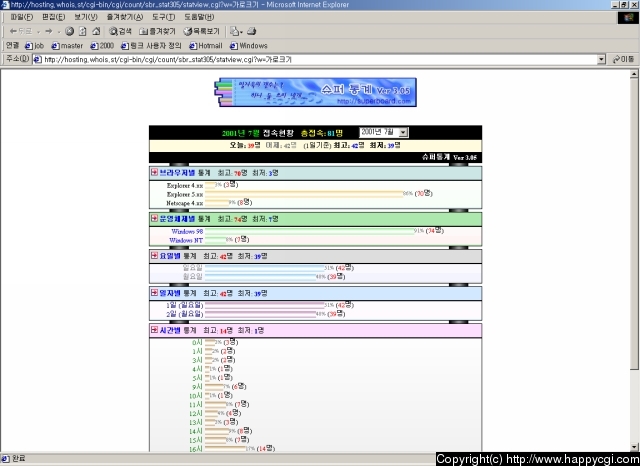
Task: Open the 도구(T) menu
Action: [163, 17]
